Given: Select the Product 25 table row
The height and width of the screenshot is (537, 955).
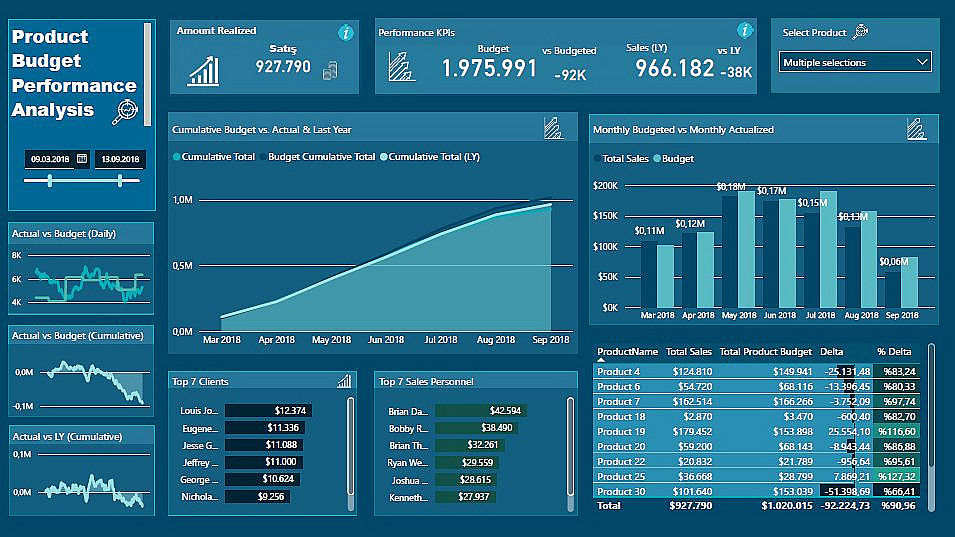Looking at the screenshot, I should tap(756, 476).
